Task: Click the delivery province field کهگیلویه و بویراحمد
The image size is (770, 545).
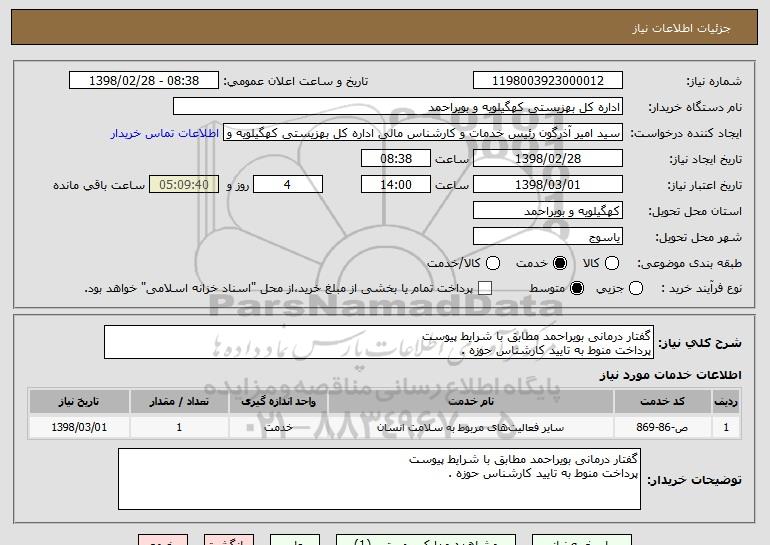Action: pyautogui.click(x=548, y=211)
